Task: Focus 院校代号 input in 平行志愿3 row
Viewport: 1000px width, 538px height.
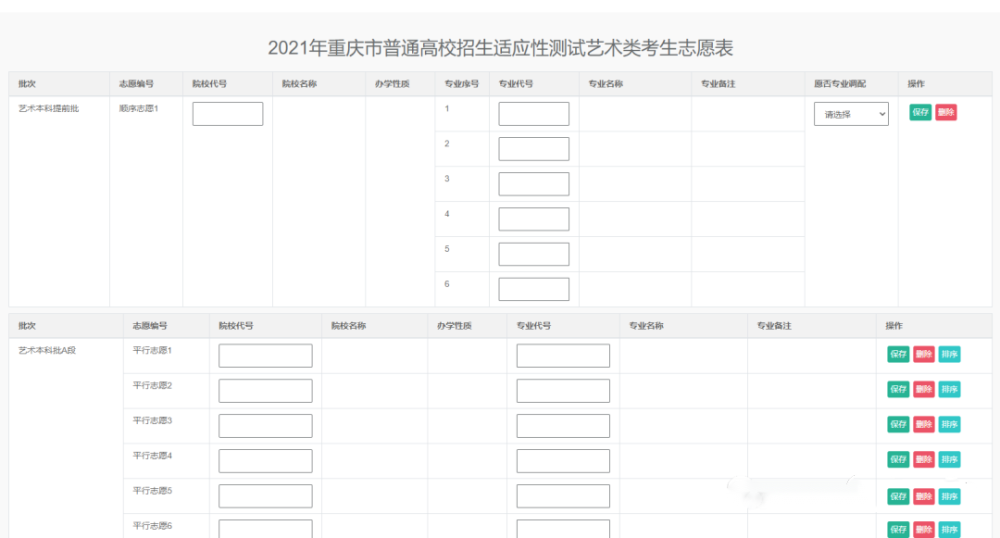Action: 265,426
